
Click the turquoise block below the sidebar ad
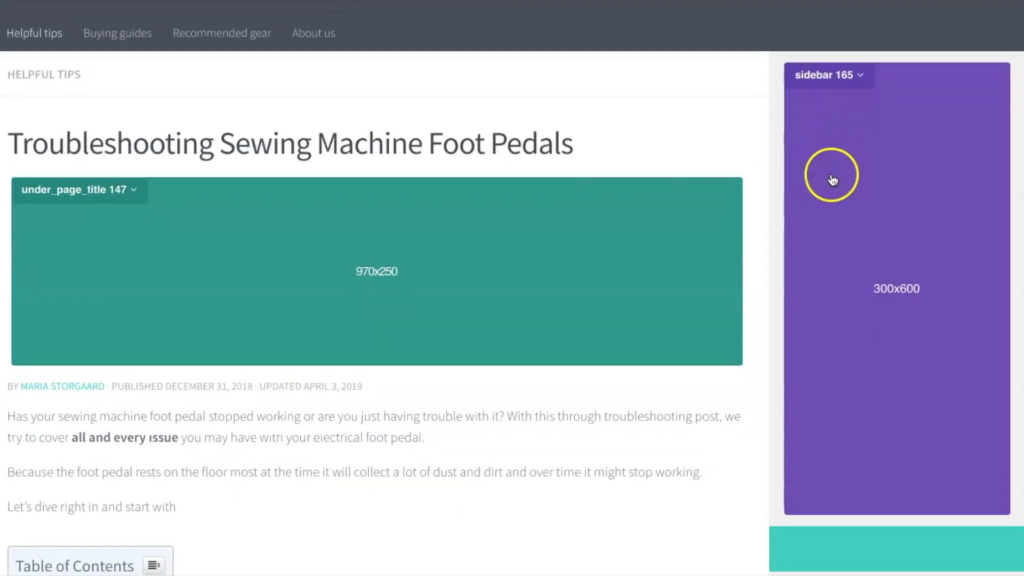click(x=896, y=549)
